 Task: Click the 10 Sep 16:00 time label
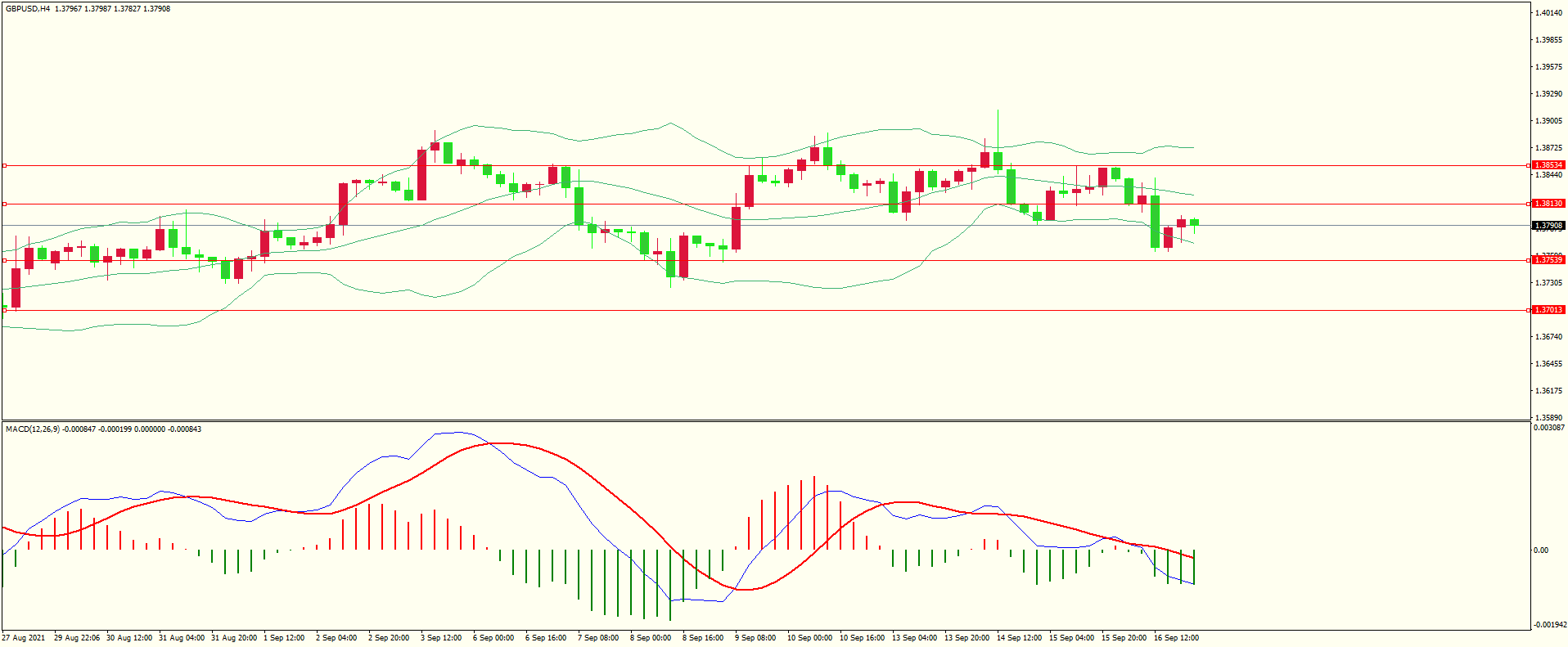(x=863, y=638)
